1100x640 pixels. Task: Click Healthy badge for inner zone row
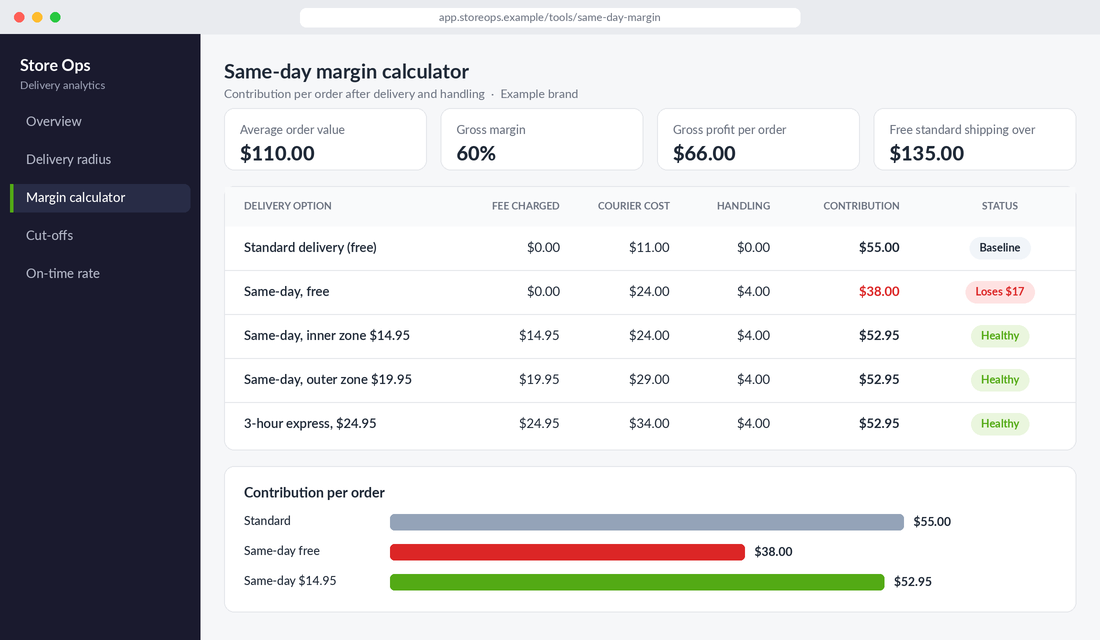pos(1000,336)
